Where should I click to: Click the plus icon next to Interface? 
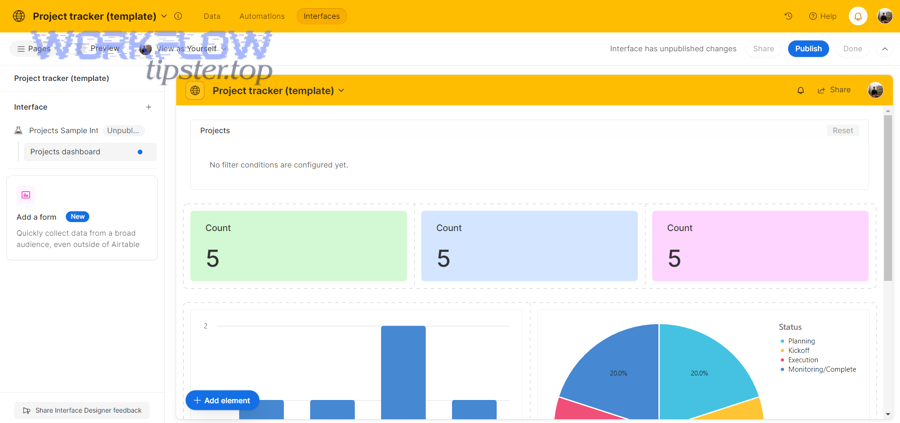(x=149, y=107)
